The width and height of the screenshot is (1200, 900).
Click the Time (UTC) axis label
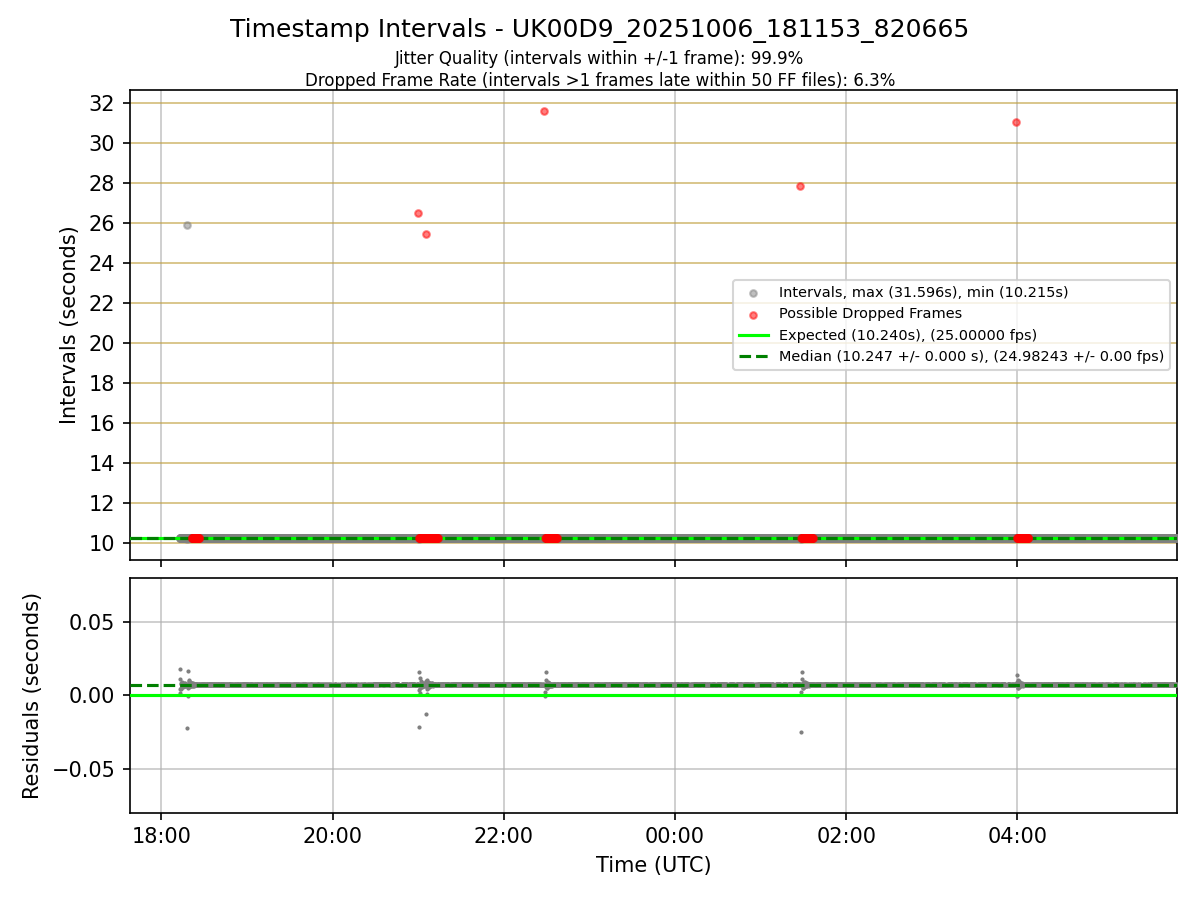[653, 865]
